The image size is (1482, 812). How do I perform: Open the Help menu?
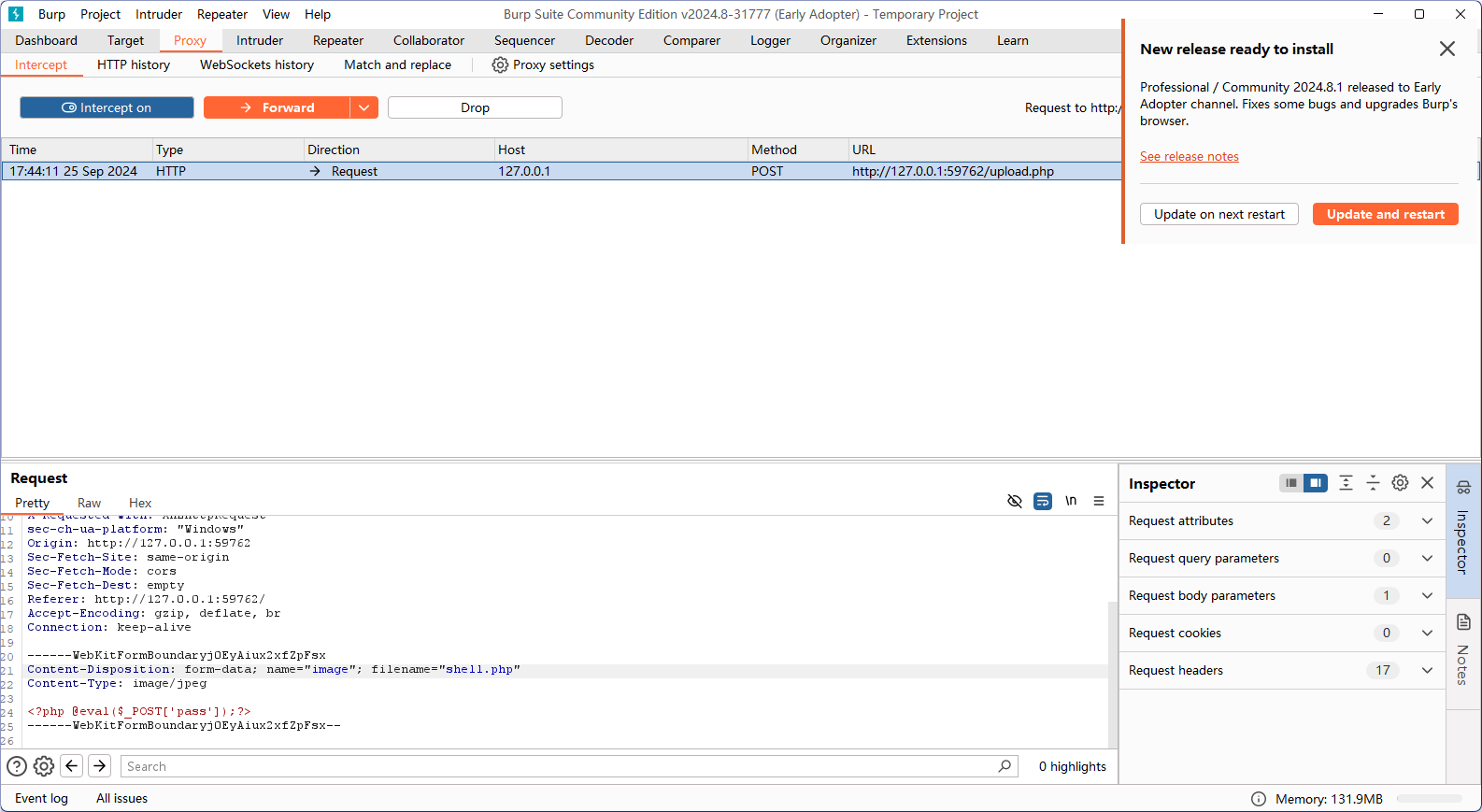click(x=318, y=14)
